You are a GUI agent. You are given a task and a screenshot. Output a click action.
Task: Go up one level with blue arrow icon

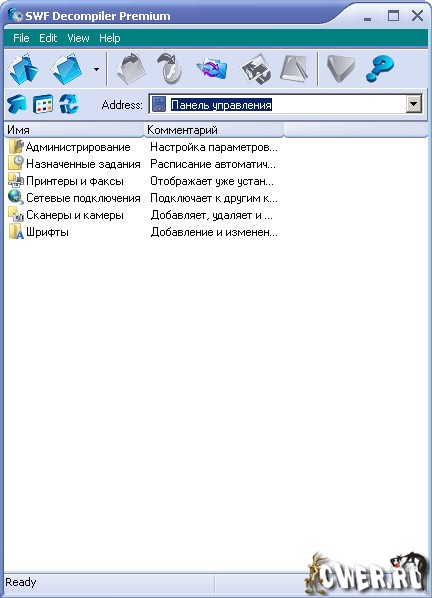click(x=17, y=104)
